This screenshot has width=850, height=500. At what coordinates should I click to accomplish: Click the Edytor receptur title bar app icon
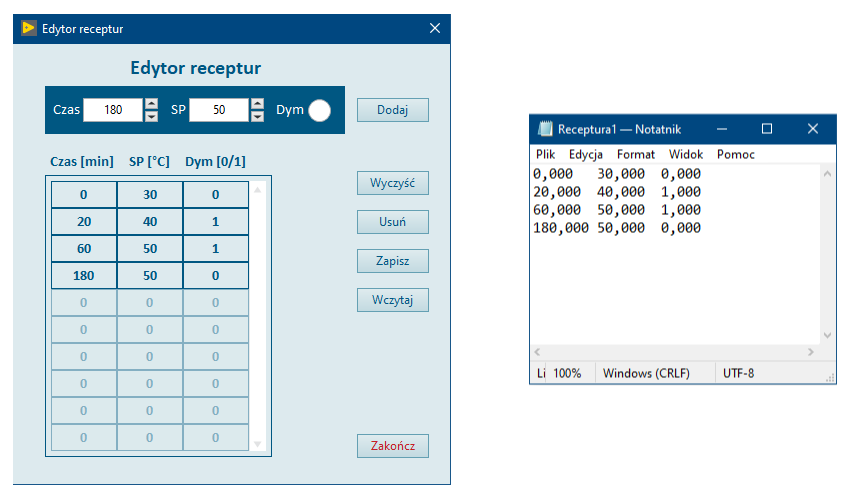[x=29, y=29]
